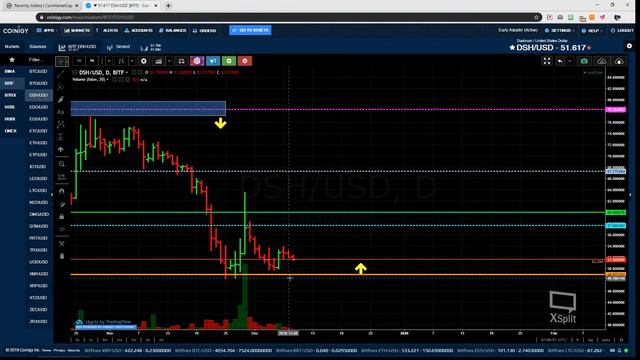
Task: Toggle fullscreen chart mode
Action: (547, 61)
